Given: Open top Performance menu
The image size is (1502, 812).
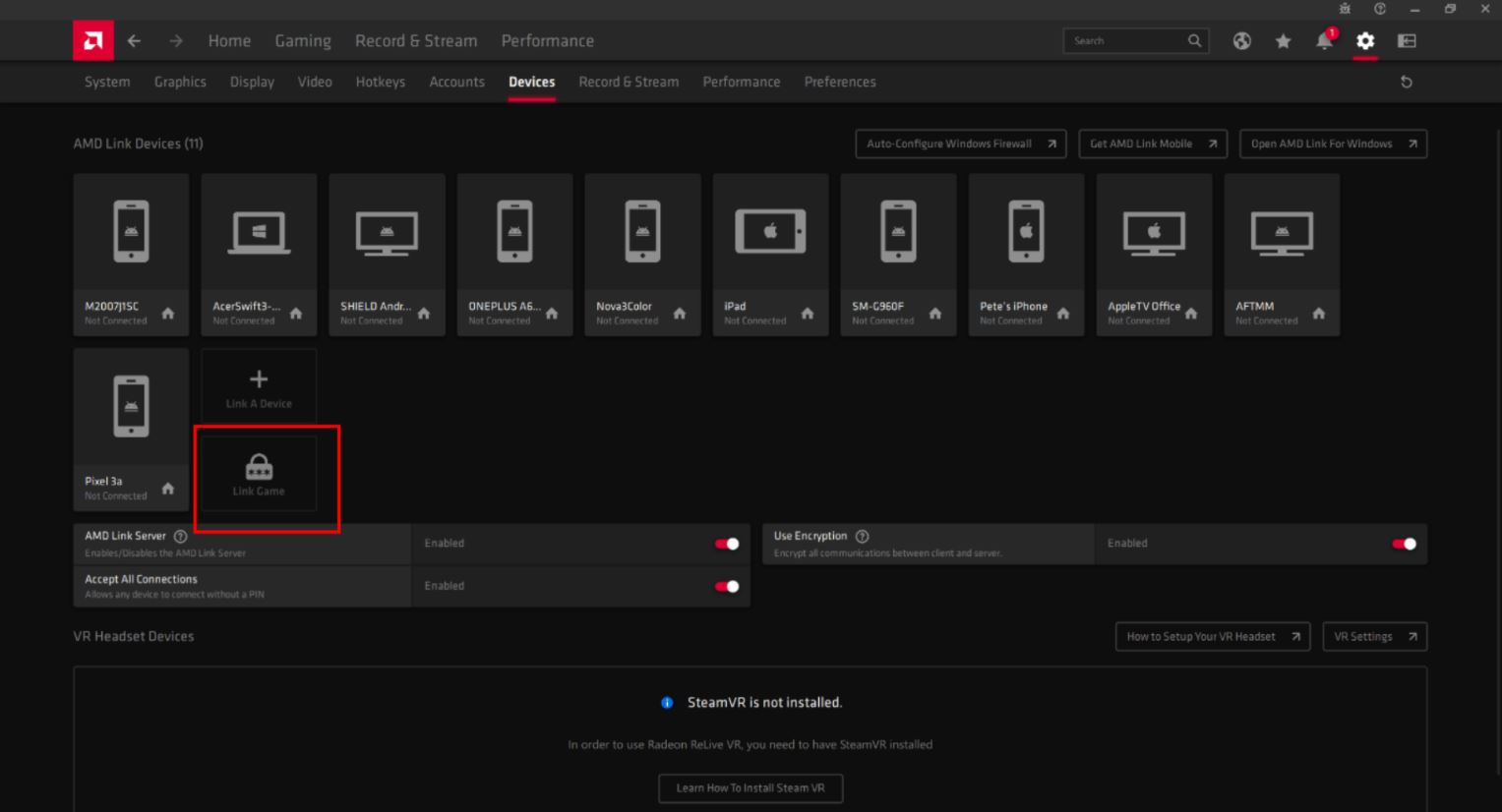Looking at the screenshot, I should point(548,41).
